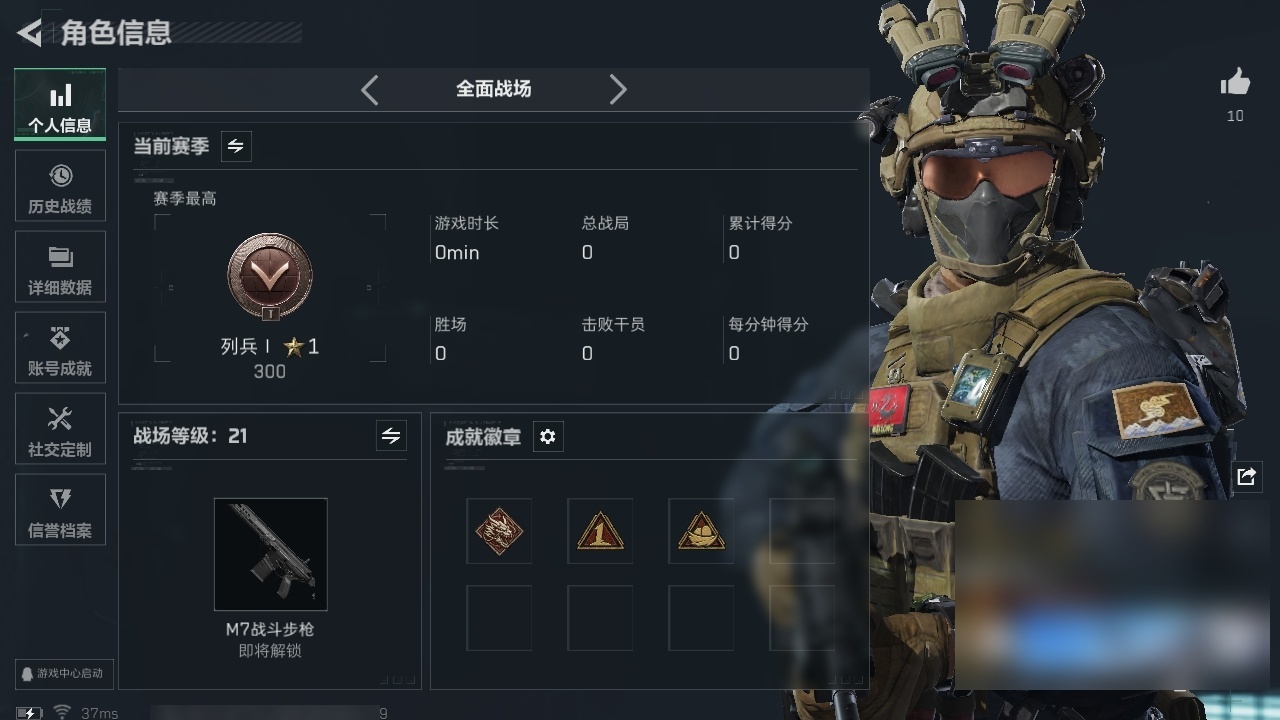The image size is (1280, 720).
Task: Toggle the 当前赛季 season swap button
Action: tap(236, 146)
